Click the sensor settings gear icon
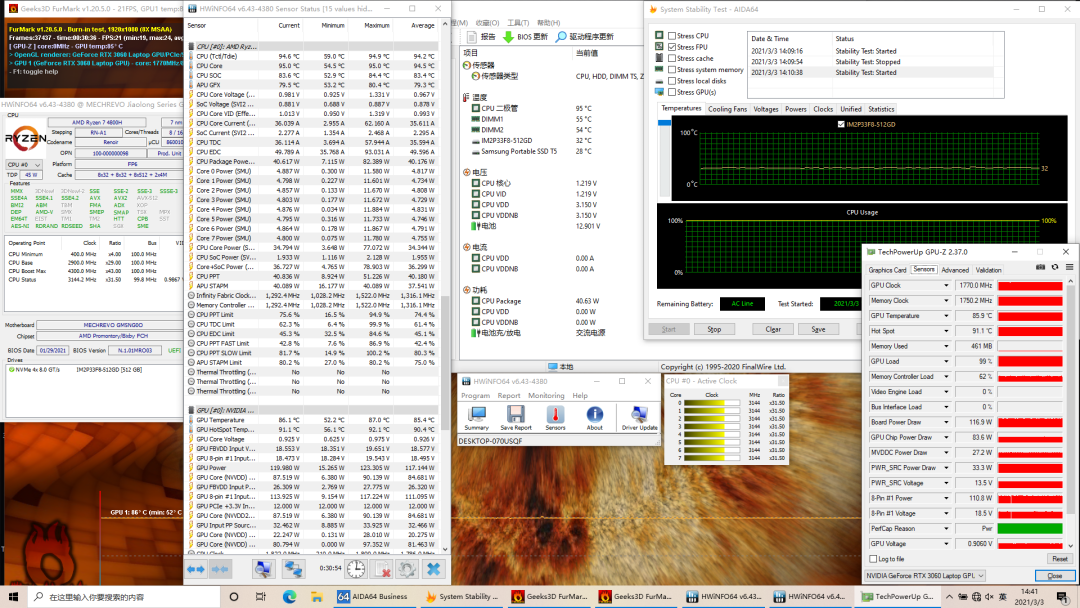This screenshot has width=1080, height=608. (x=407, y=568)
